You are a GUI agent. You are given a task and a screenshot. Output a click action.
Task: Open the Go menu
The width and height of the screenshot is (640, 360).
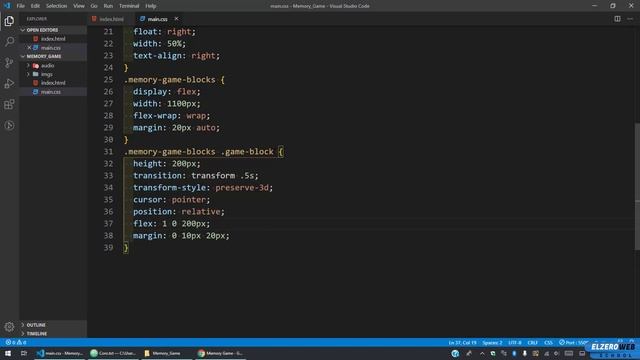click(x=94, y=6)
